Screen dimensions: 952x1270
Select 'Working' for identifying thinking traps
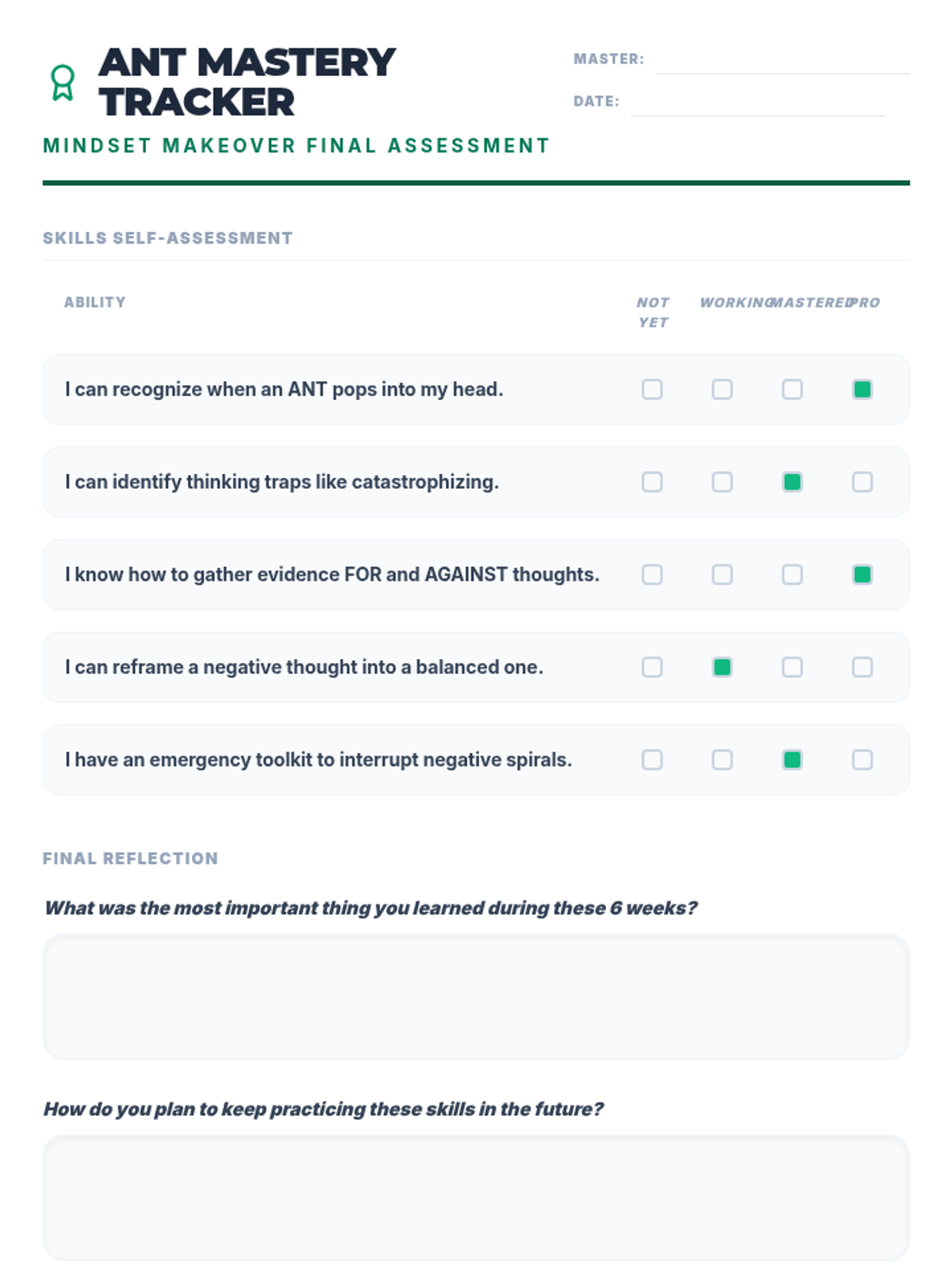pyautogui.click(x=722, y=482)
